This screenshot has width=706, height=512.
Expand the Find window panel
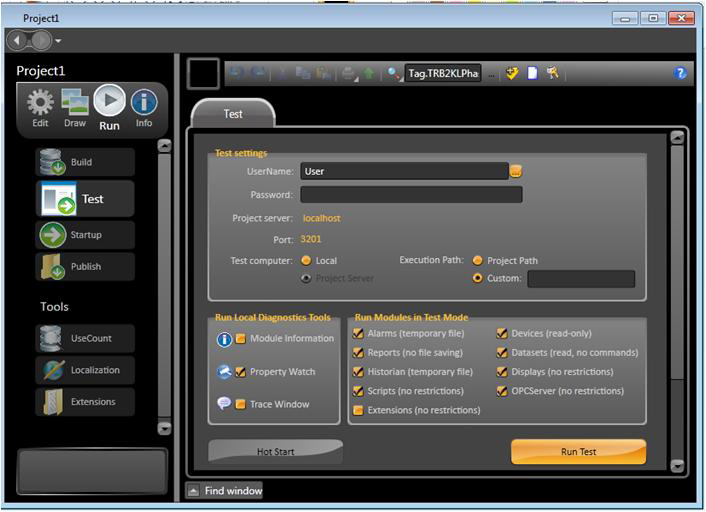coord(194,491)
